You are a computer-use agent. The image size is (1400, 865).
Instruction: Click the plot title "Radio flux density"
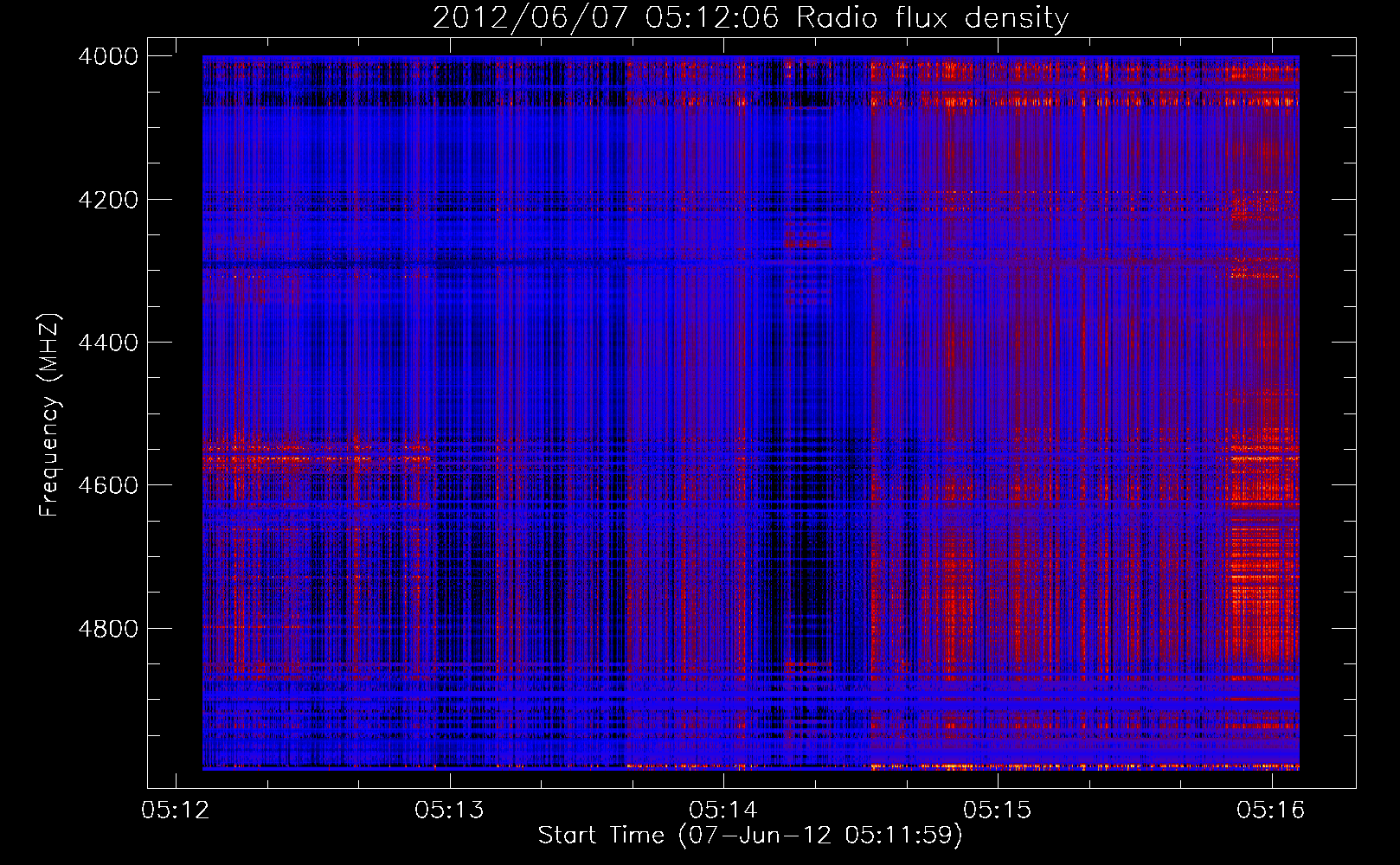pyautogui.click(x=932, y=19)
